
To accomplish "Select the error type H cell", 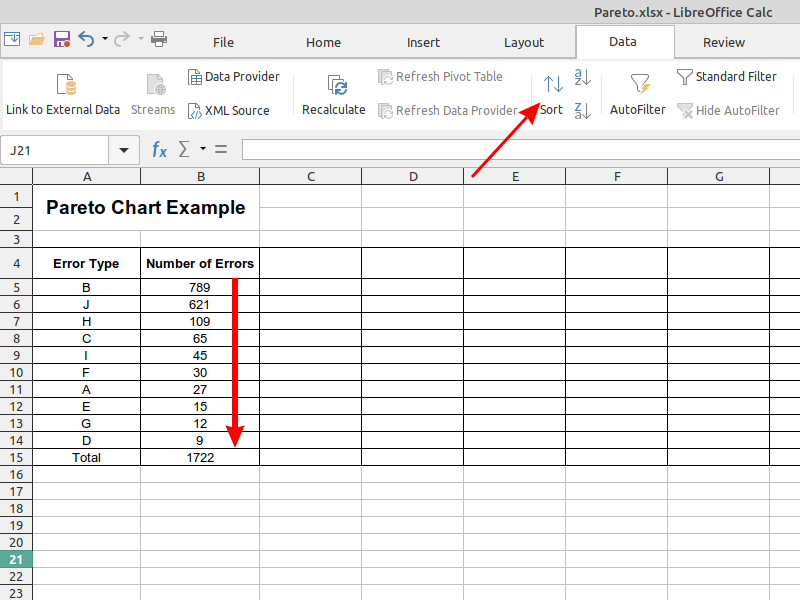I will click(x=87, y=321).
